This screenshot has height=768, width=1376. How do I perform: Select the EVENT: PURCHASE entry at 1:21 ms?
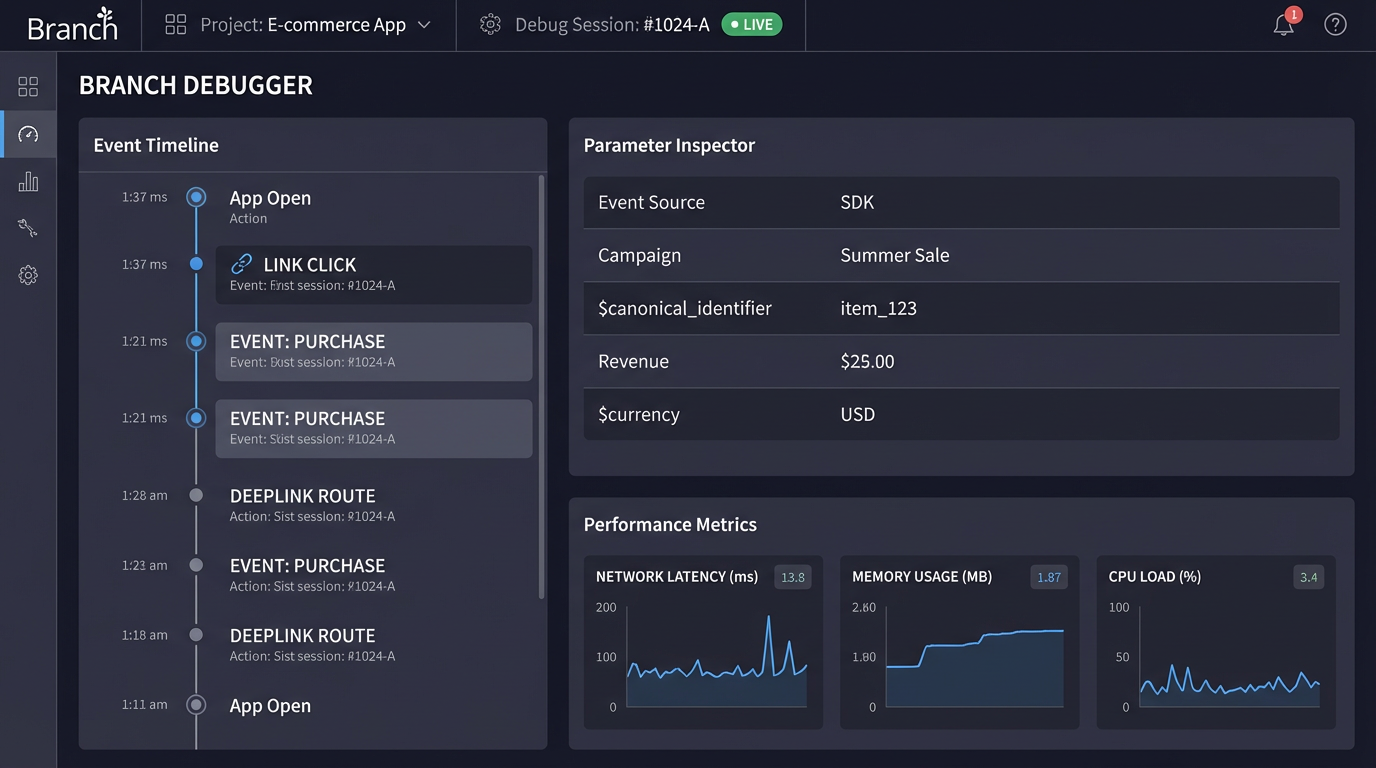(x=374, y=351)
